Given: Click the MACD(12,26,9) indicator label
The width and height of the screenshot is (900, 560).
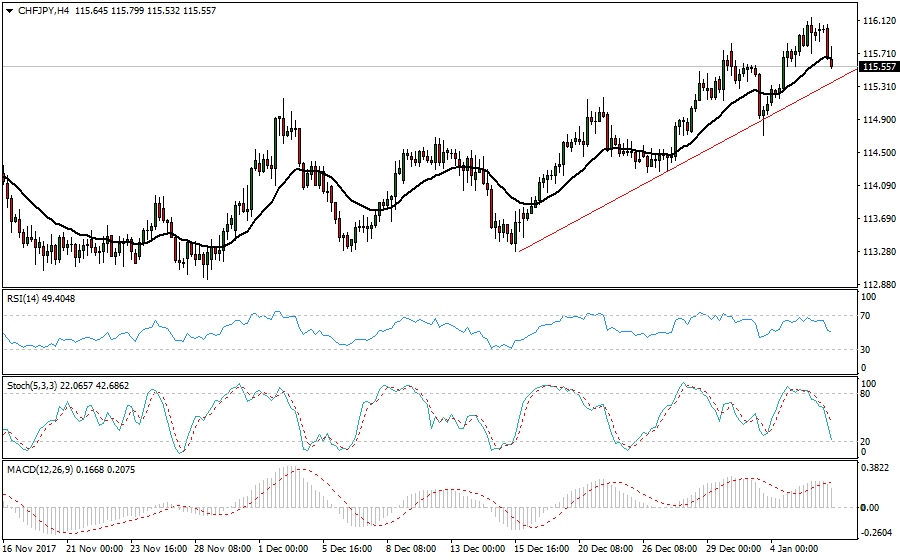Looking at the screenshot, I should pos(71,469).
